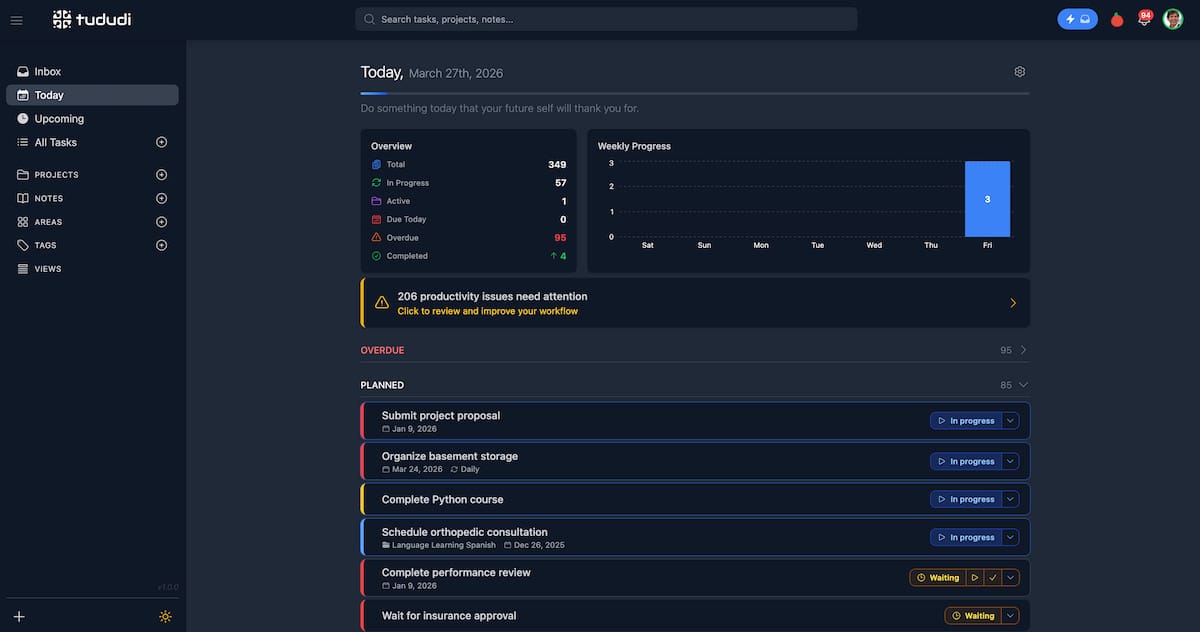The image size is (1200, 632).
Task: Click 'Click to review and improve your workflow'
Action: (x=487, y=311)
